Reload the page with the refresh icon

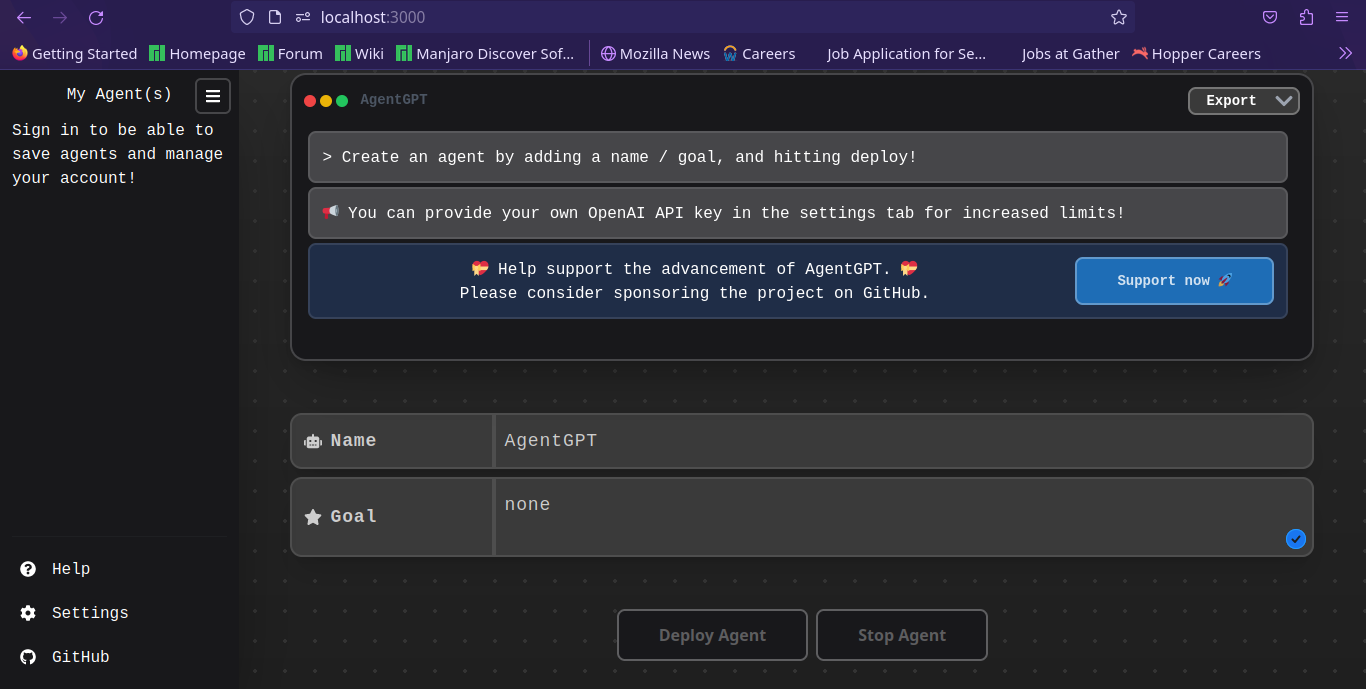coord(95,17)
